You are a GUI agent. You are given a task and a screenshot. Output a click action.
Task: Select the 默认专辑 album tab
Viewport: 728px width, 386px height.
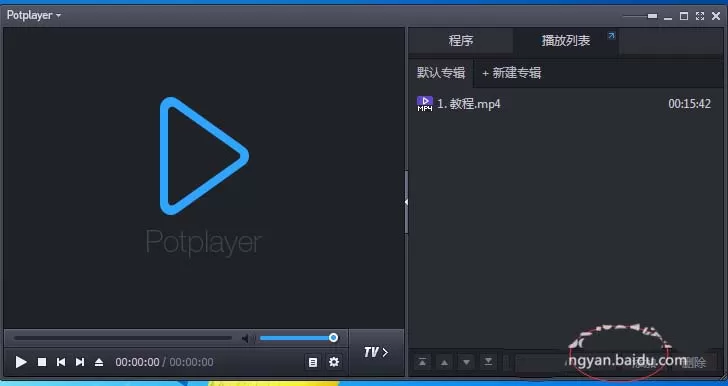tap(441, 73)
